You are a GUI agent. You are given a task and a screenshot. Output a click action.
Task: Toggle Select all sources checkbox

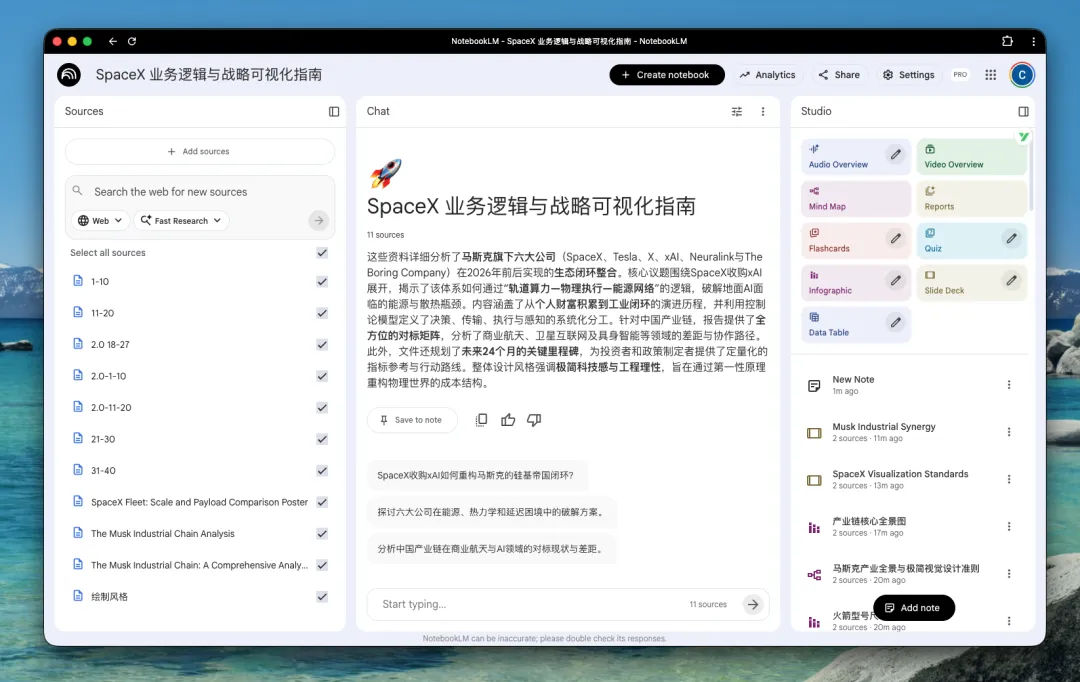[x=322, y=253]
